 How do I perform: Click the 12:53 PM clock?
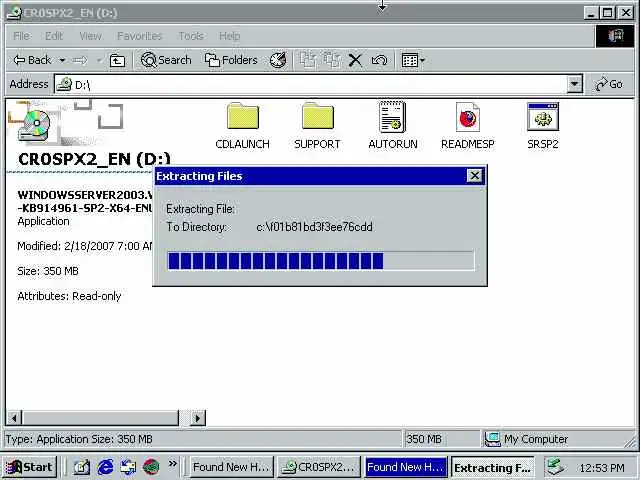(602, 468)
